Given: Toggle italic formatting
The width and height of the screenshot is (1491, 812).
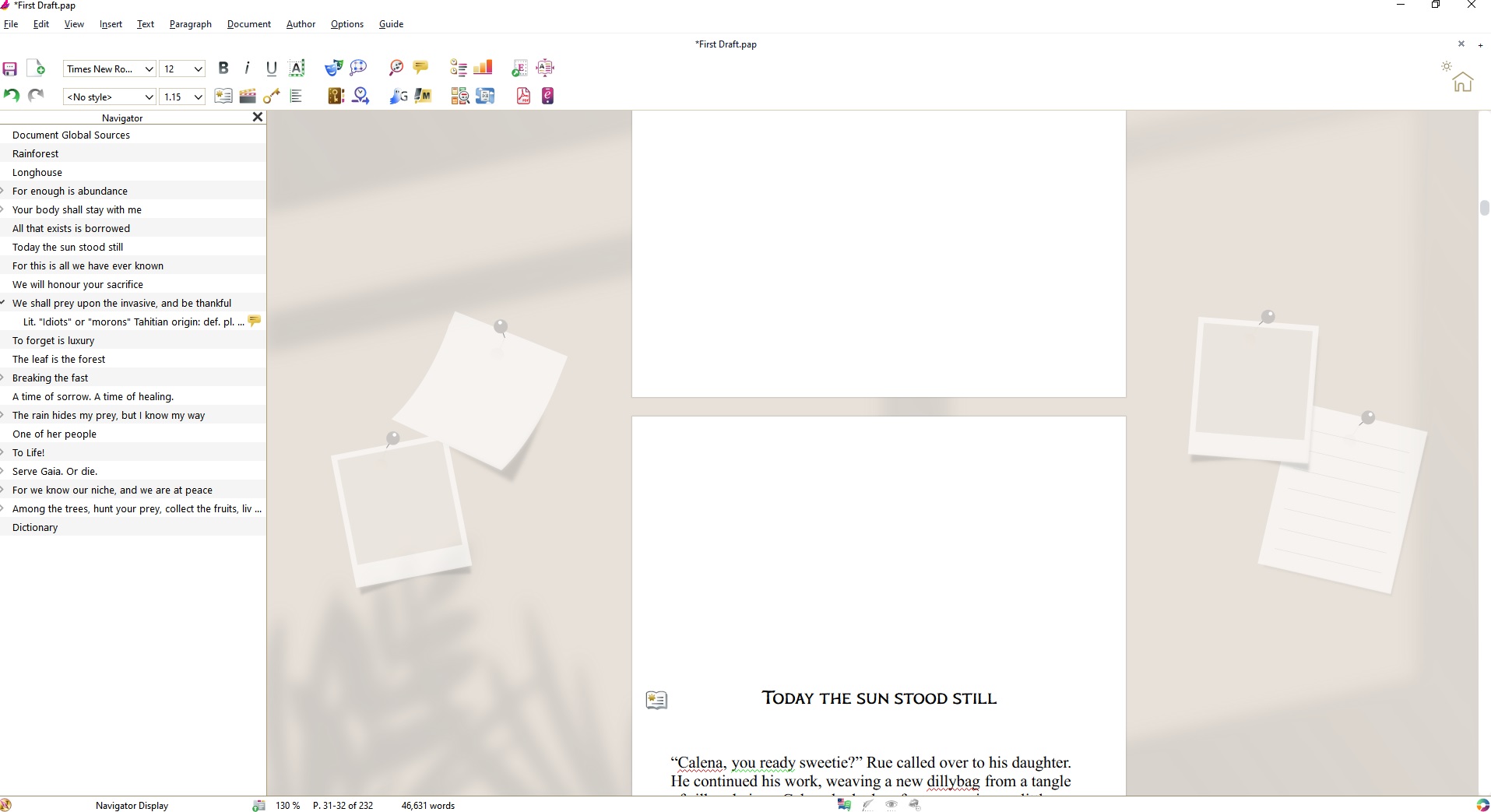Looking at the screenshot, I should tap(247, 69).
